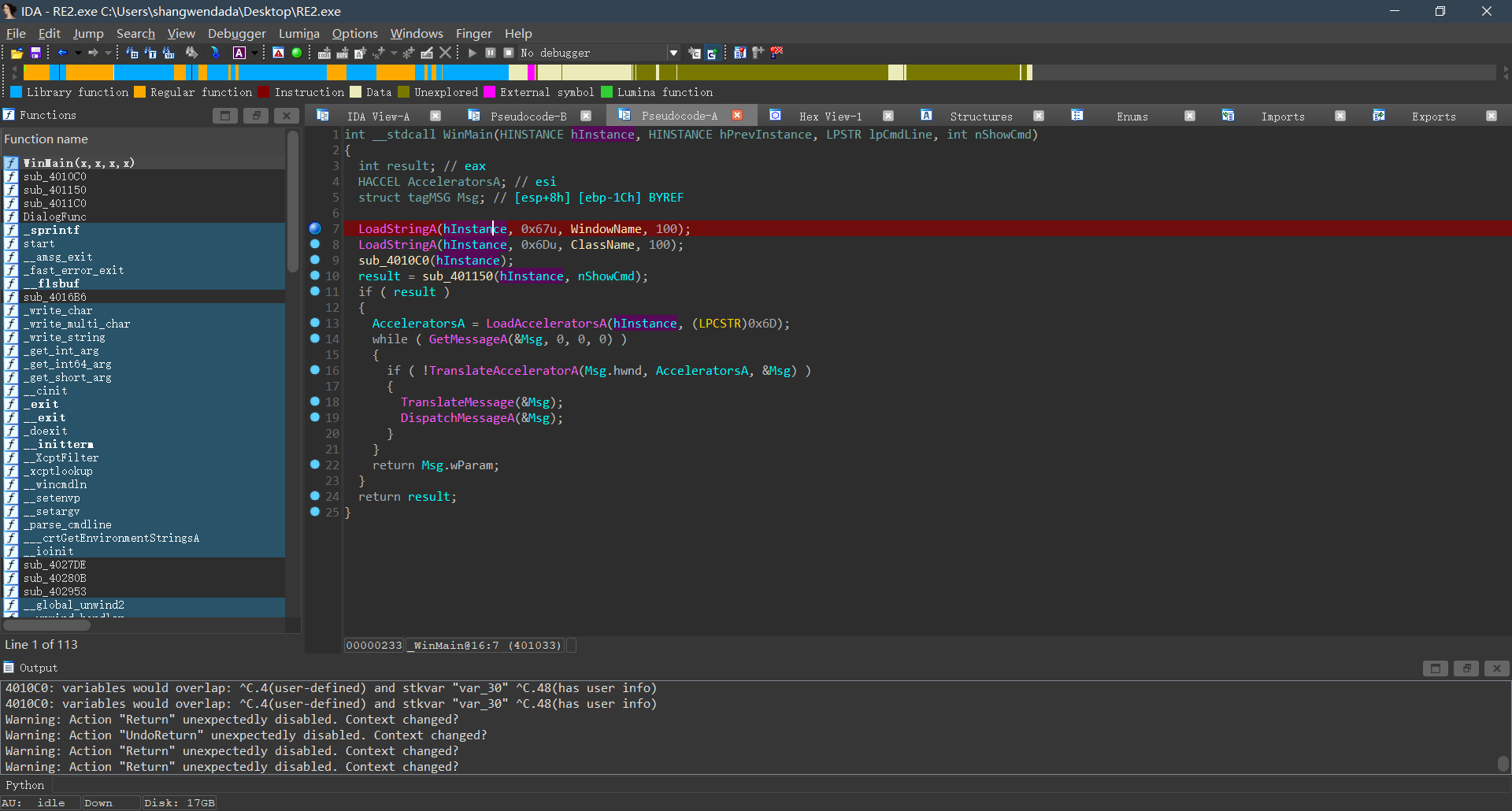The image size is (1512, 811).
Task: Toggle breakpoint dot on line 9
Action: [315, 260]
